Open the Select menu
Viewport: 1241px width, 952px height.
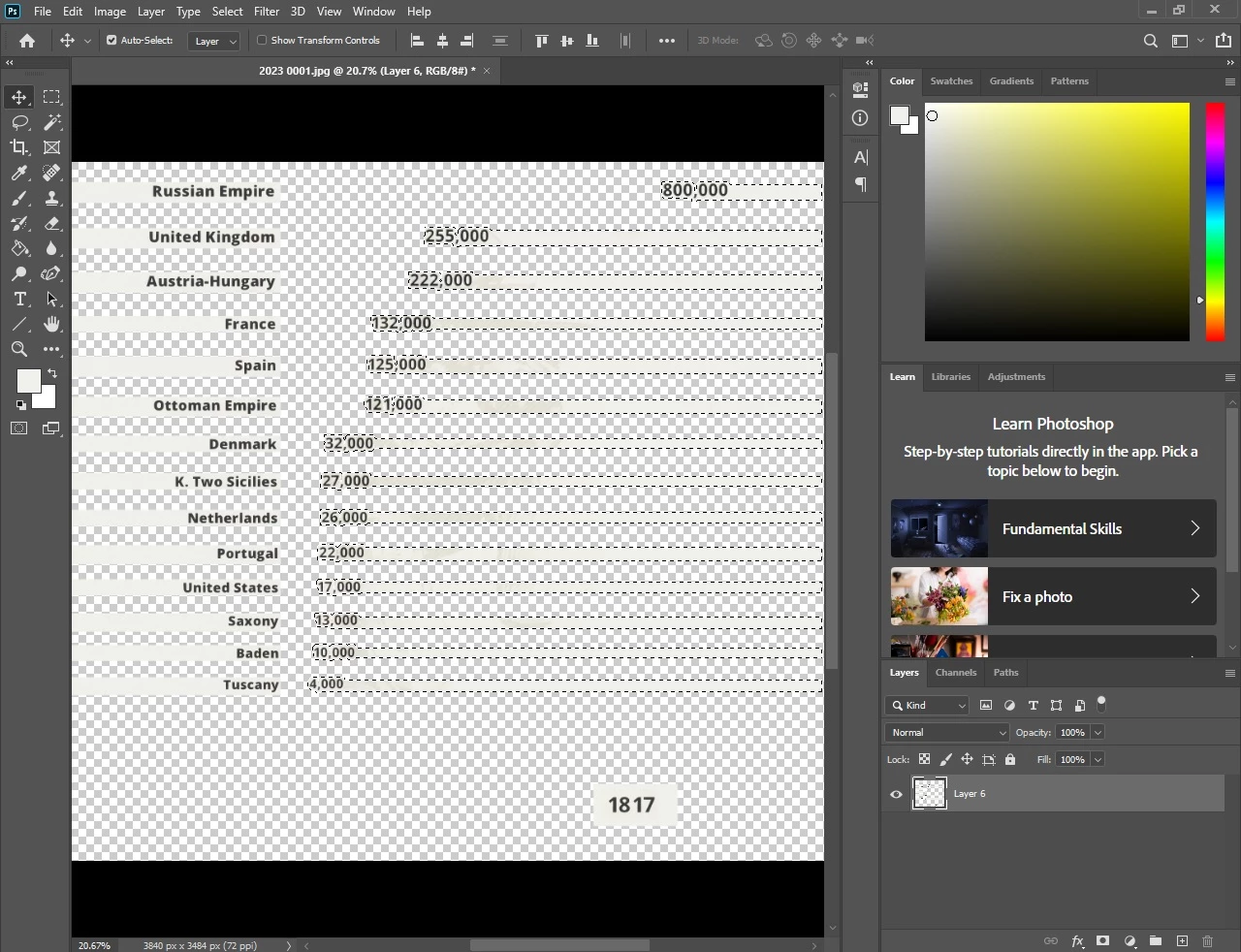point(228,12)
